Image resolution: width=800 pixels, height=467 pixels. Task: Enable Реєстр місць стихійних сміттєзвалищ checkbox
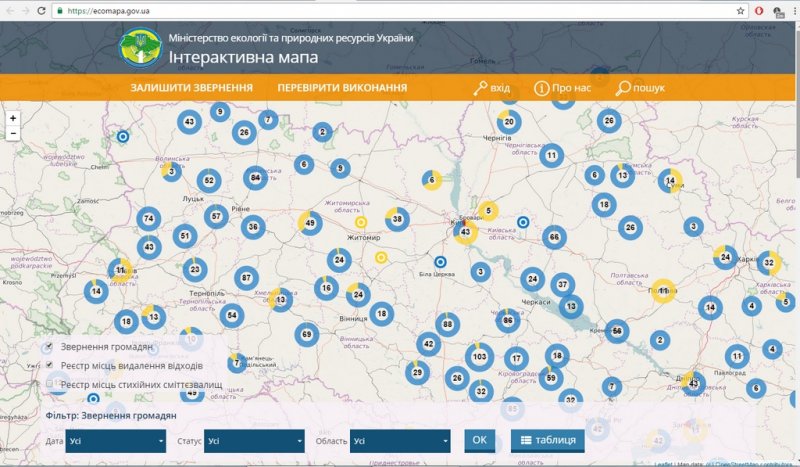[x=48, y=383]
